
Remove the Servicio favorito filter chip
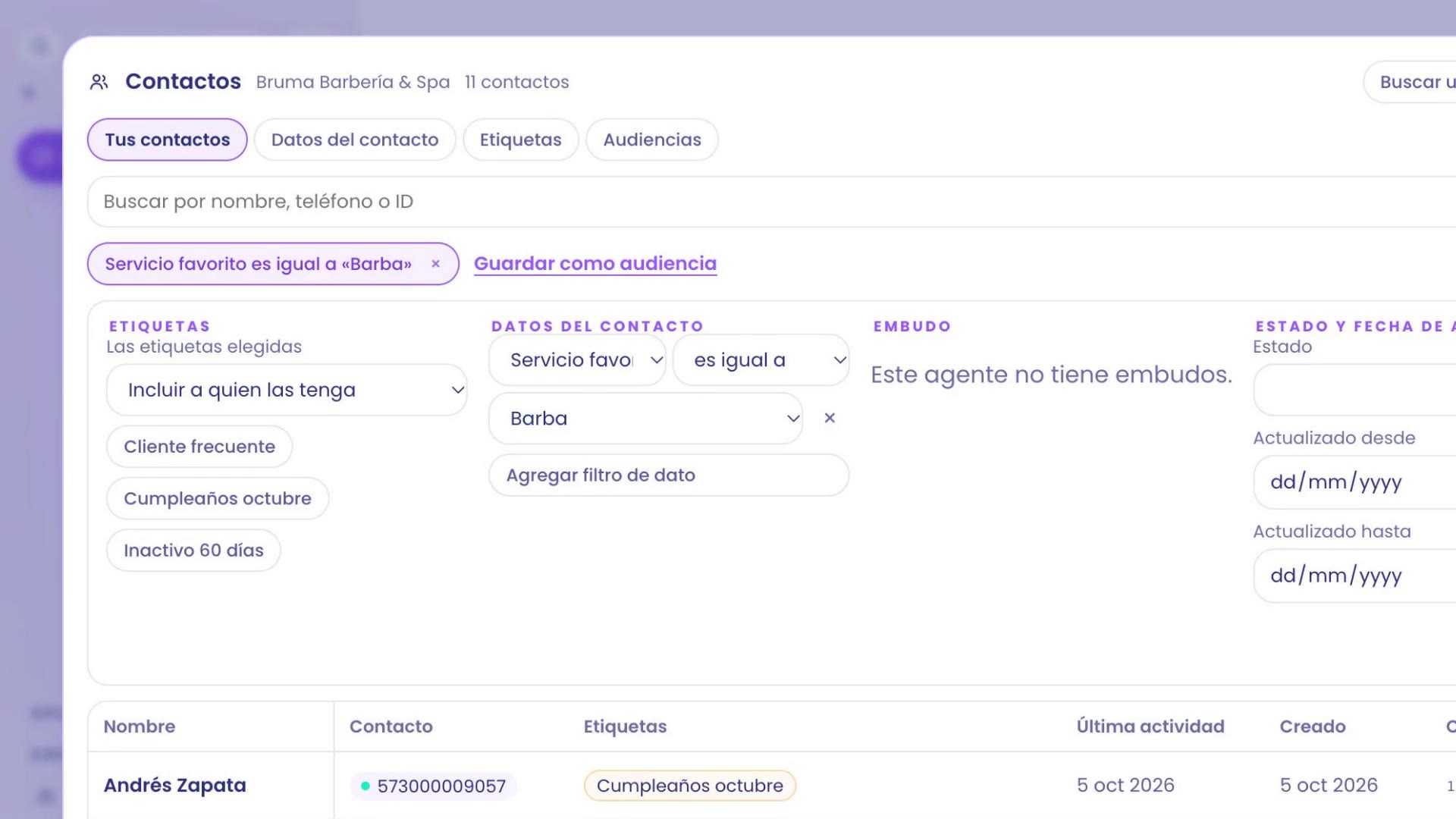pos(435,264)
